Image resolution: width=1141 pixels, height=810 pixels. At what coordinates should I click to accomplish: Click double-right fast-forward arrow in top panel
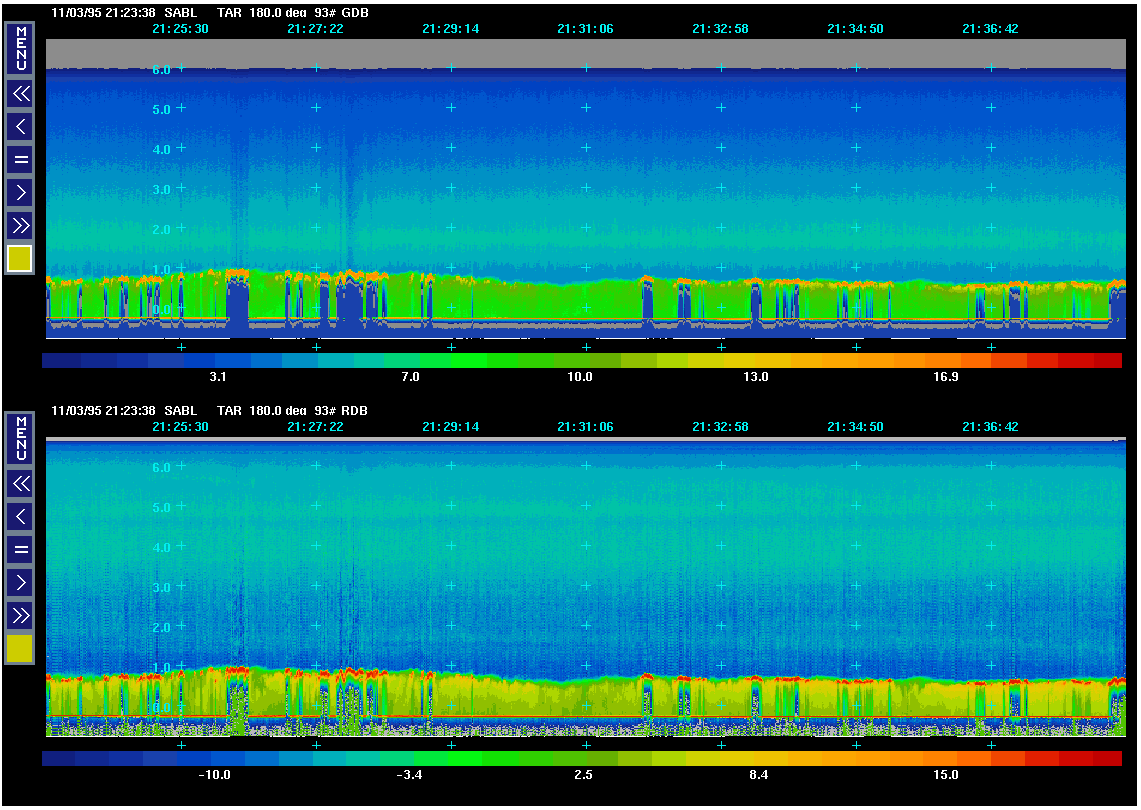[20, 224]
